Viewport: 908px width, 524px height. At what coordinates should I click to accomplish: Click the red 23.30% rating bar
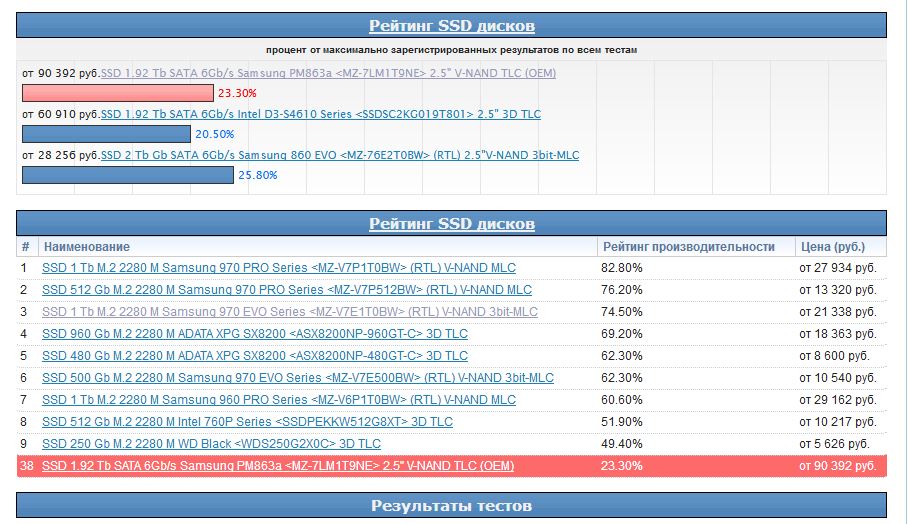pyautogui.click(x=118, y=93)
